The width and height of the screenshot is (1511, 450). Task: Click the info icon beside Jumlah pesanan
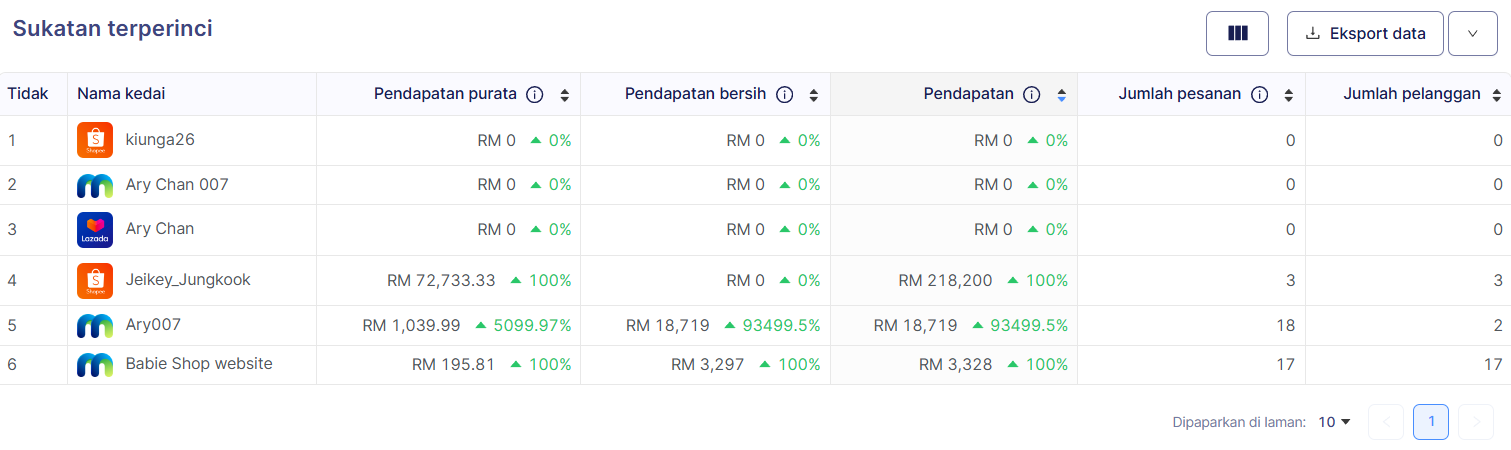(1260, 95)
